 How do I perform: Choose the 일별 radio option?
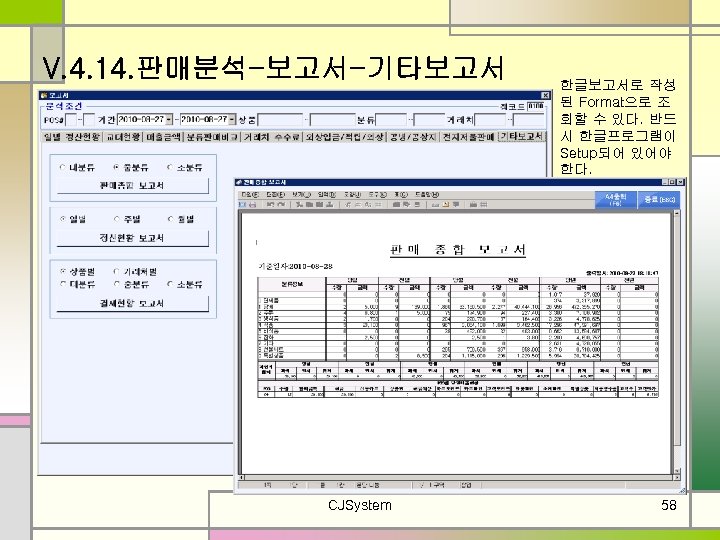[x=62, y=219]
